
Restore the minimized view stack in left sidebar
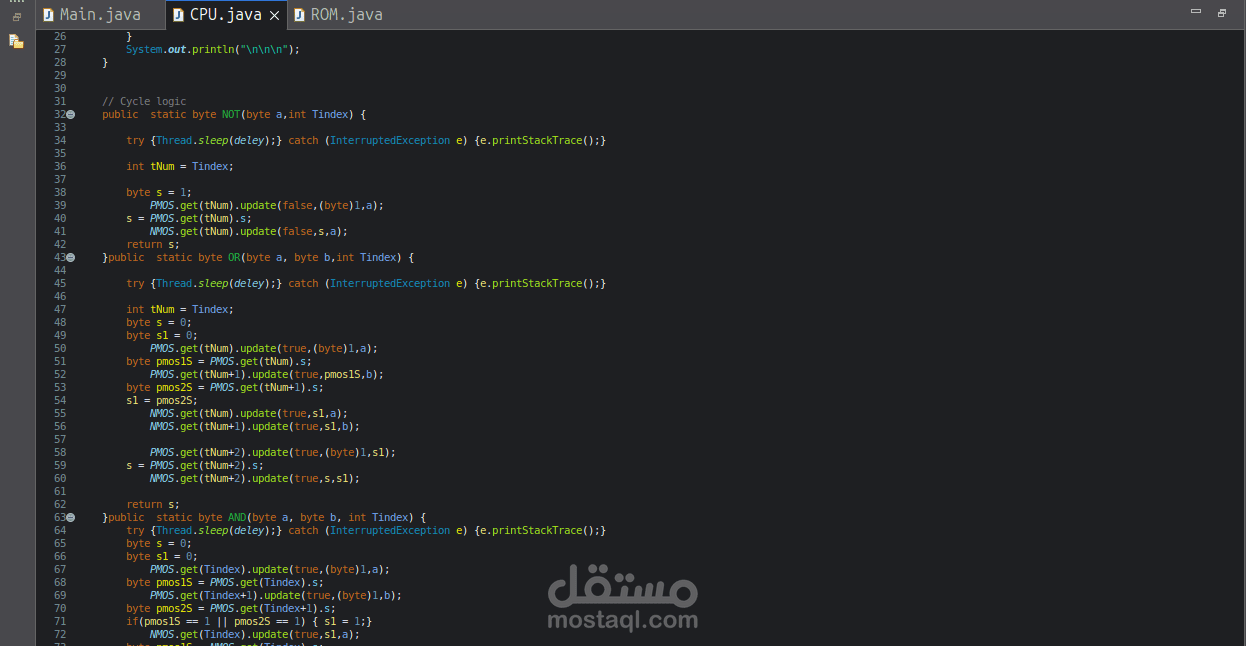pyautogui.click(x=16, y=16)
